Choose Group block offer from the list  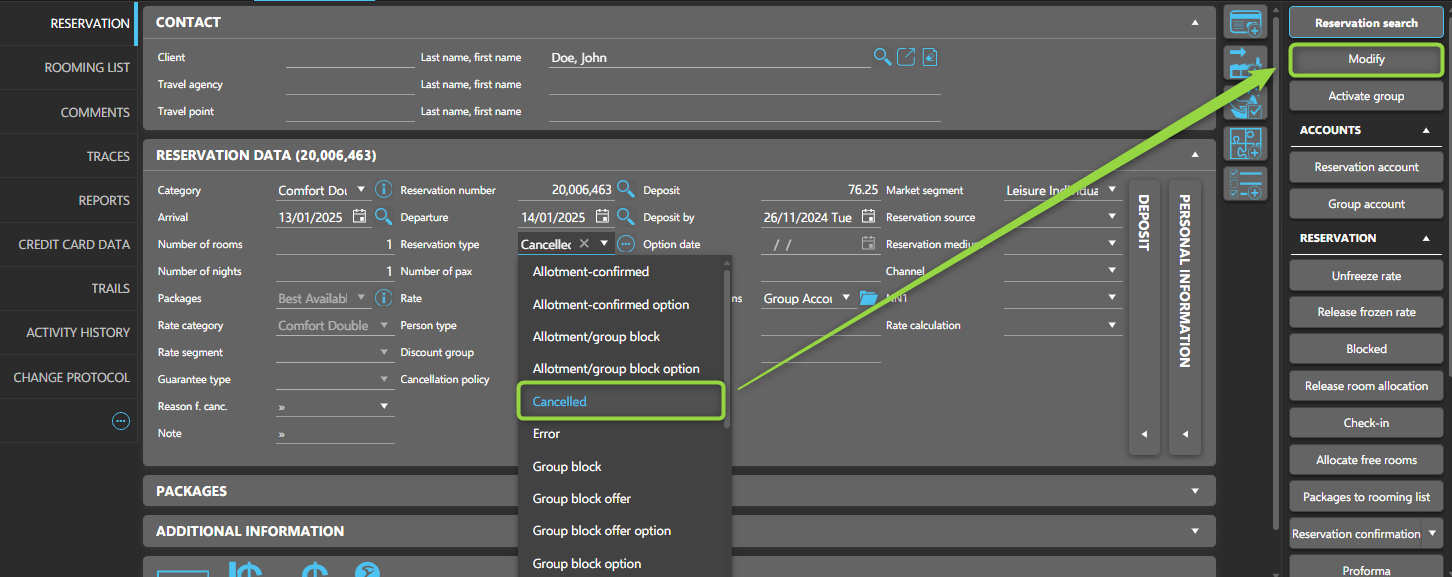(582, 498)
